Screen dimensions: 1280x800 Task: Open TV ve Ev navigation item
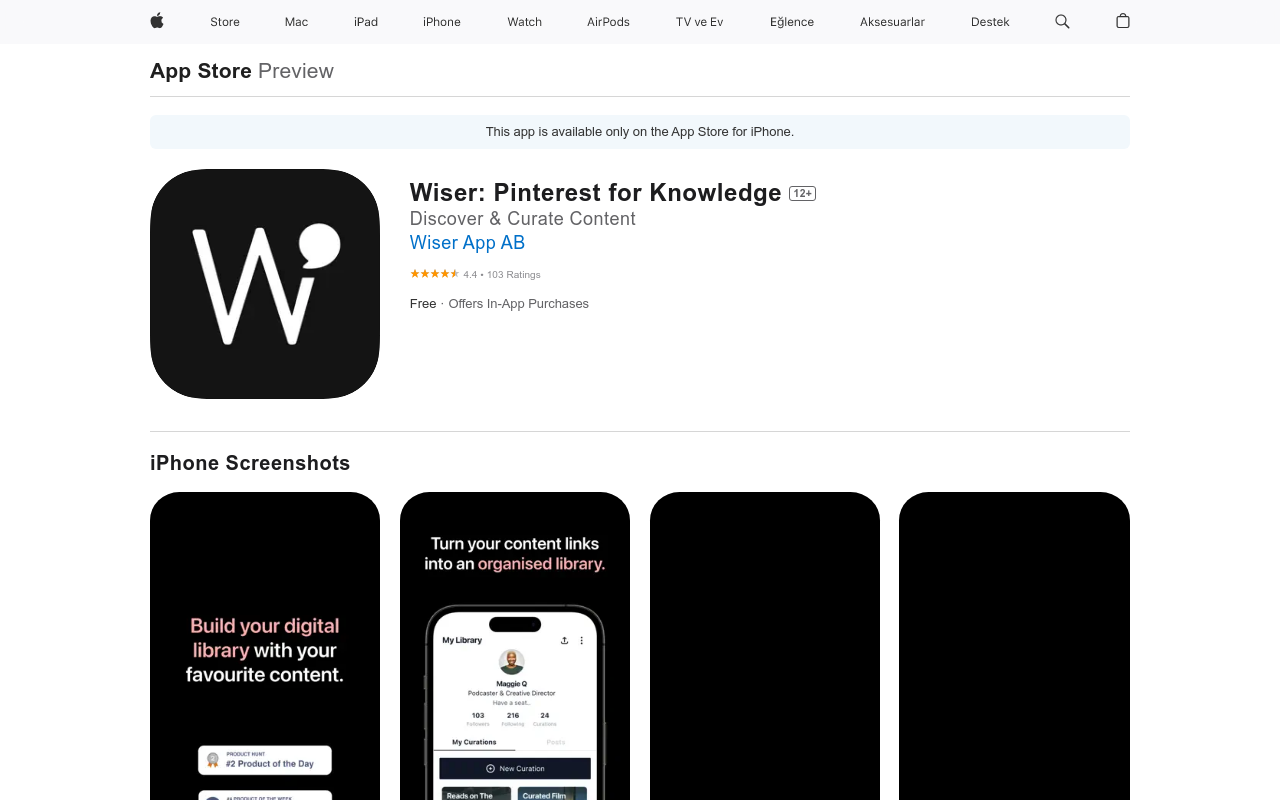[x=699, y=22]
